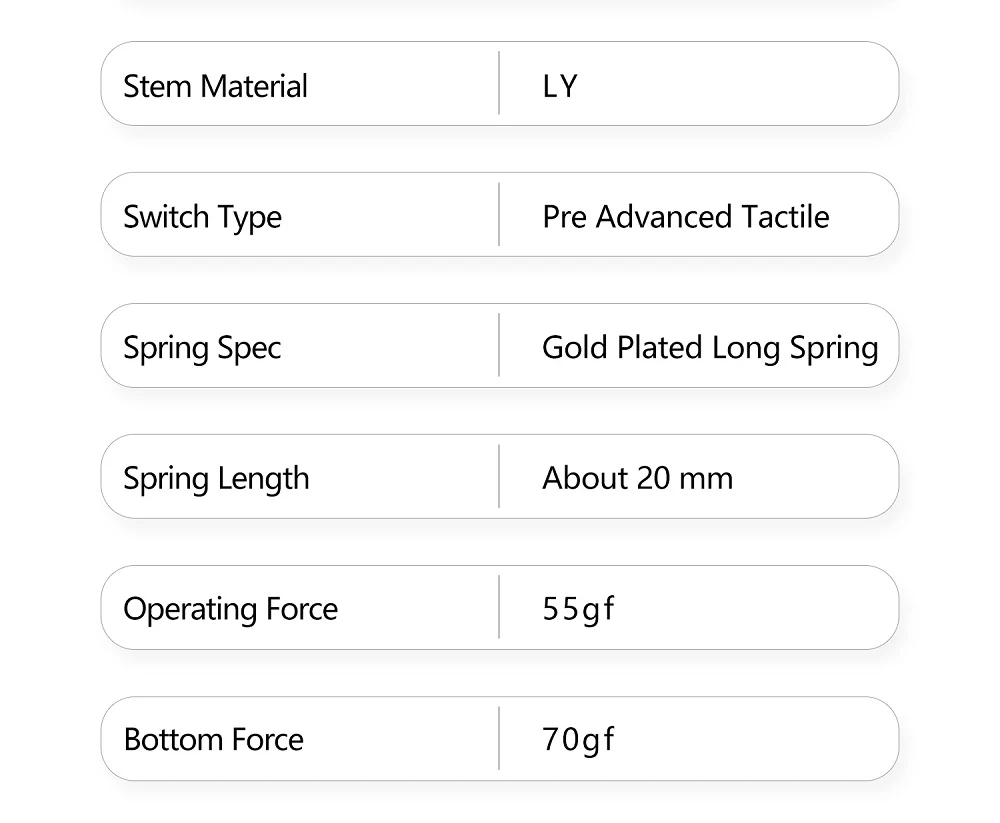Image resolution: width=1000 pixels, height=823 pixels.
Task: Click the Stem Material label
Action: click(215, 86)
